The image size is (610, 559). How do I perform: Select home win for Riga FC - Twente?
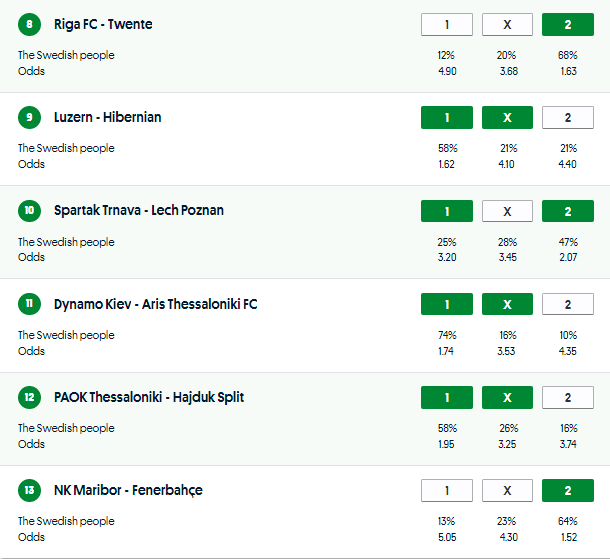tap(447, 24)
